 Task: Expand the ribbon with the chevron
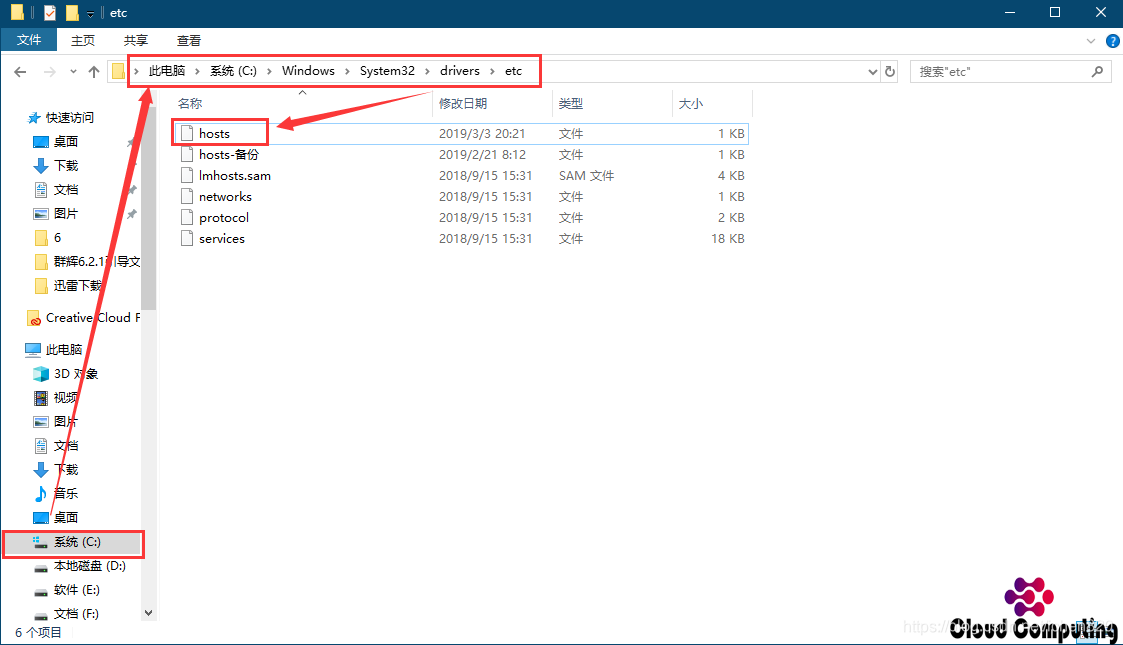1091,41
